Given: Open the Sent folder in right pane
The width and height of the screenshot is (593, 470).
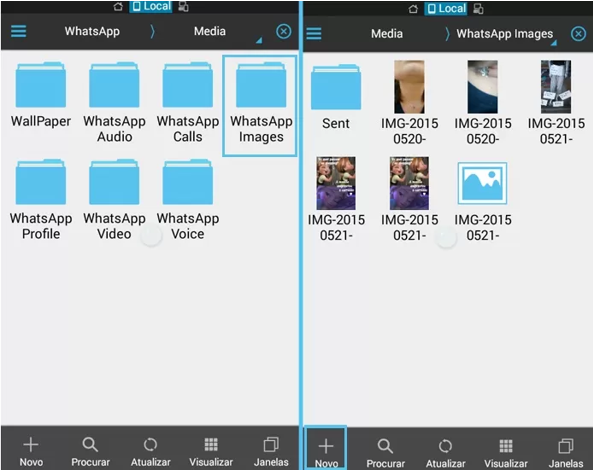Looking at the screenshot, I should tap(336, 98).
